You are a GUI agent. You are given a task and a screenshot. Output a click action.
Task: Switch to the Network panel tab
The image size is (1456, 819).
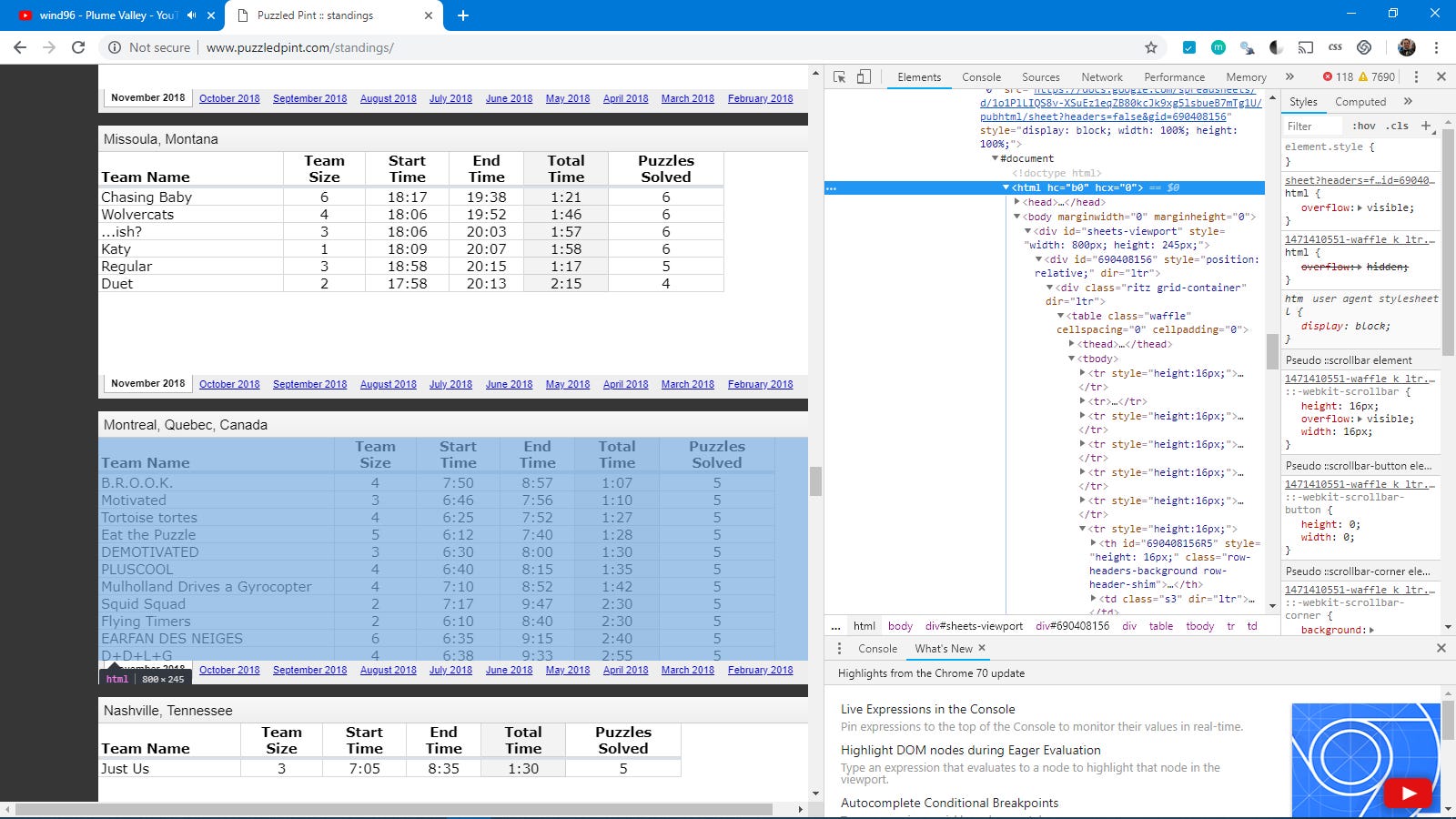tap(1101, 77)
